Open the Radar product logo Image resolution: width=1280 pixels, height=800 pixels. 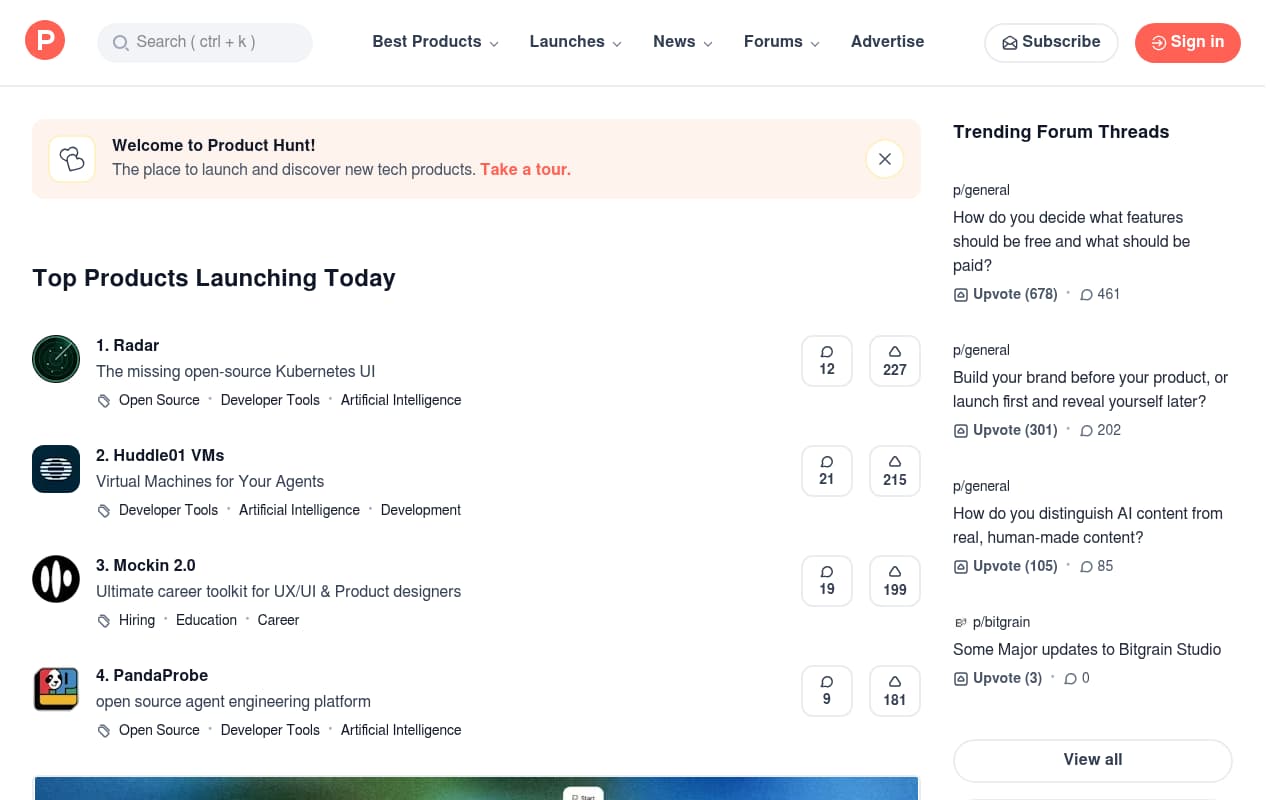coord(56,359)
